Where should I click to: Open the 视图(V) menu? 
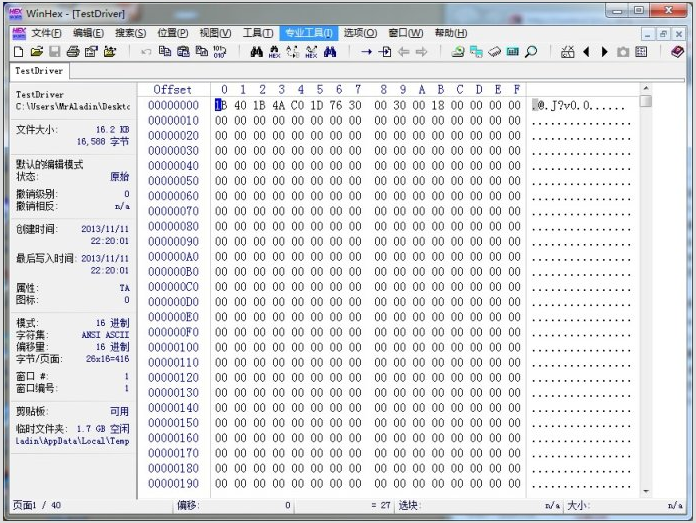(215, 33)
